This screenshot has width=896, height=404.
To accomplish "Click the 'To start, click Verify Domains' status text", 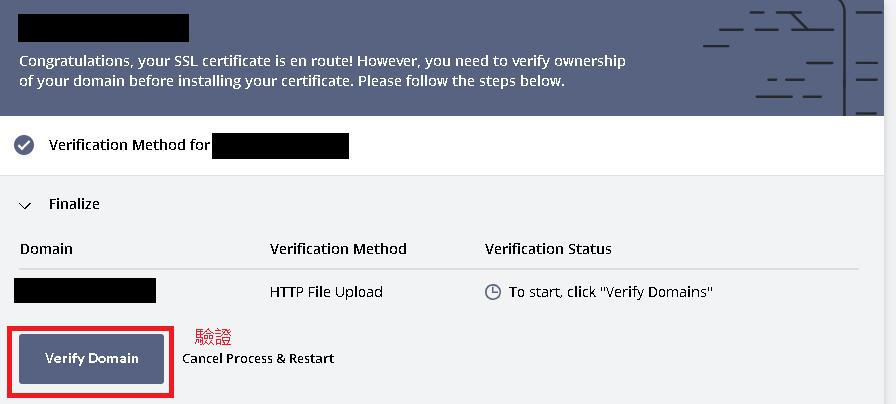I will (x=610, y=292).
